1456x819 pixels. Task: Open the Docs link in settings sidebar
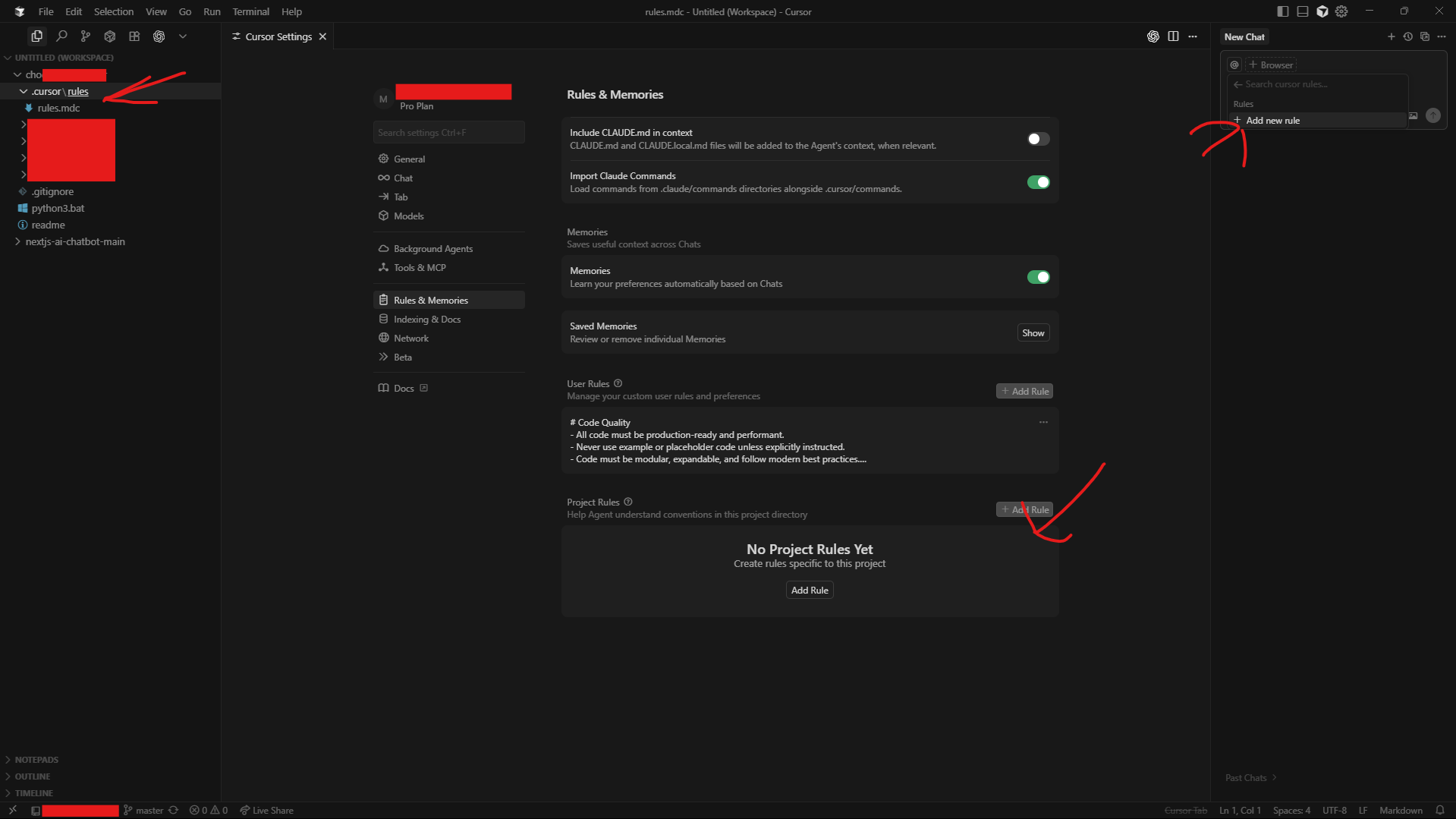click(404, 388)
